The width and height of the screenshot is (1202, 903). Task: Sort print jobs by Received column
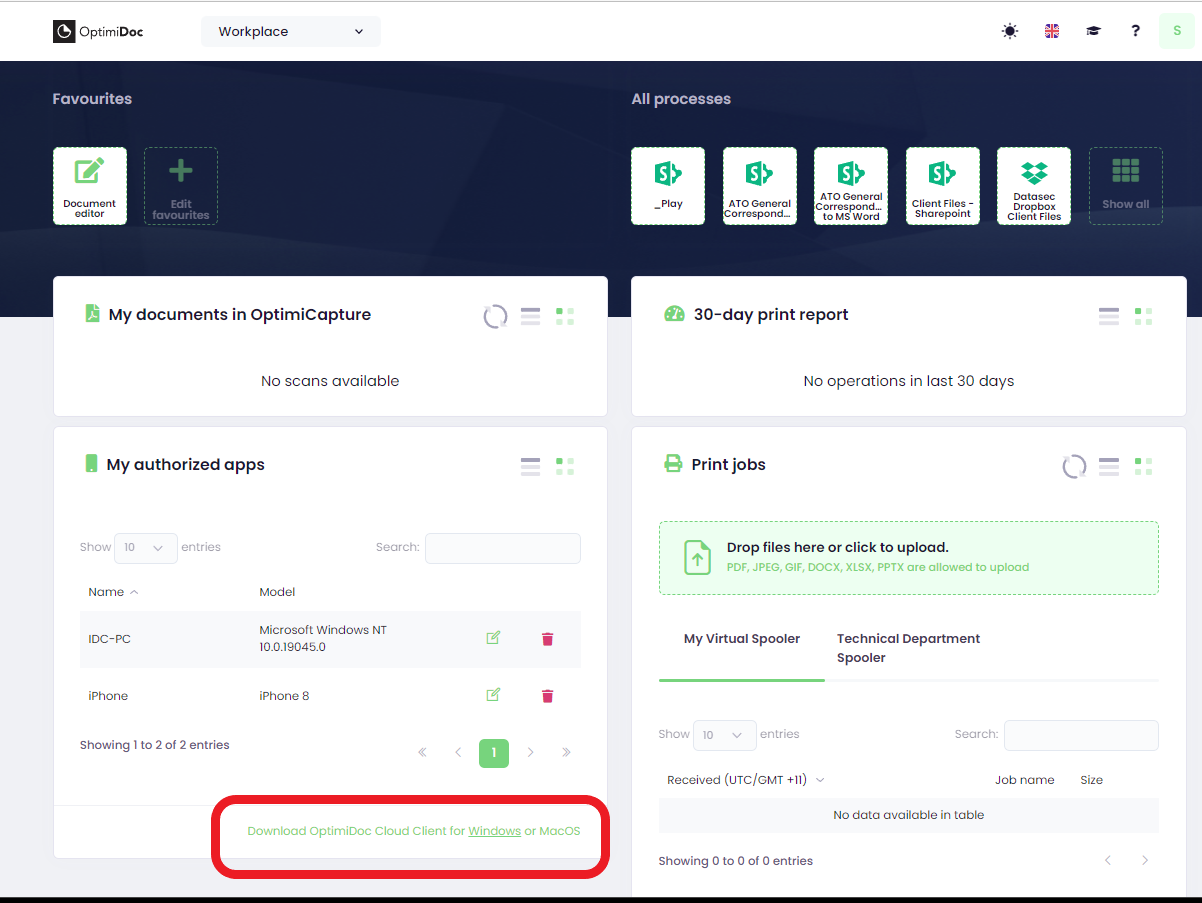click(745, 780)
